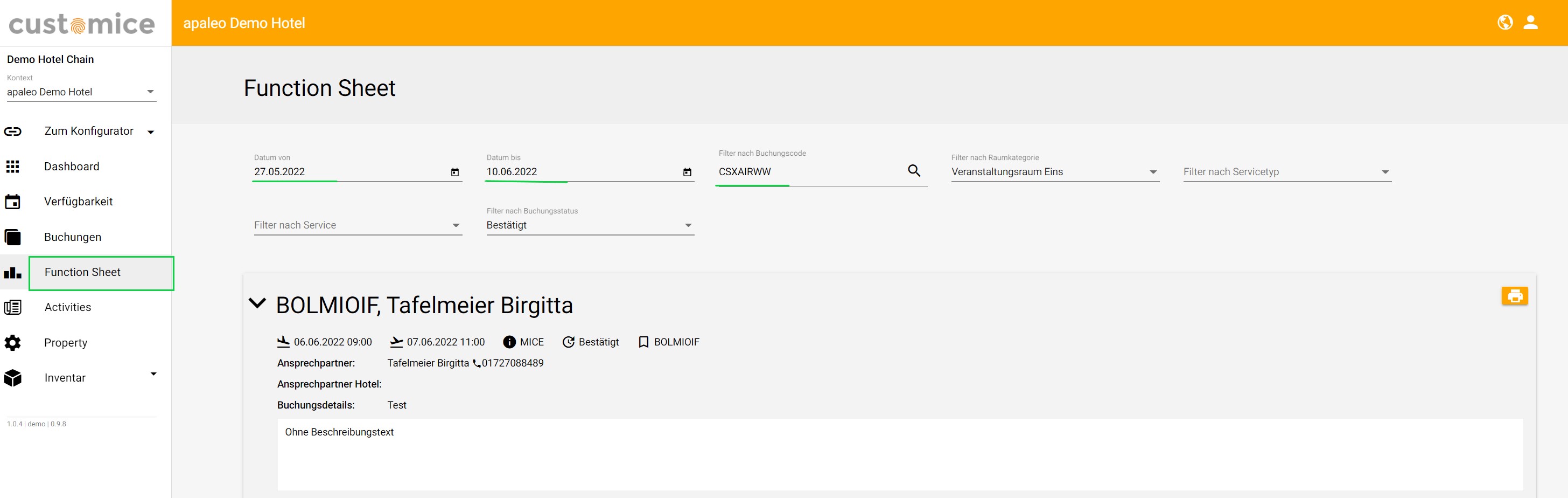
Task: Open the Datum von calendar picker
Action: (454, 172)
